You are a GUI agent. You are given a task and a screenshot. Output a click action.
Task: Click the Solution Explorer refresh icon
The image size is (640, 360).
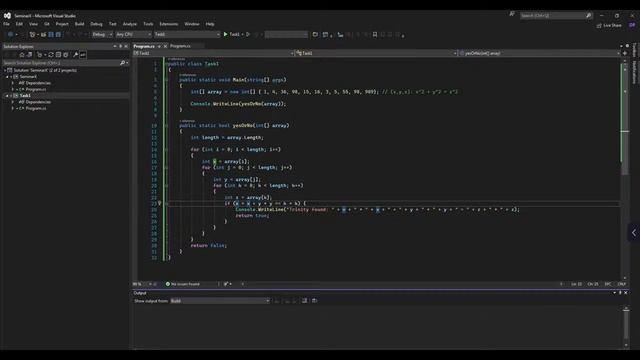click(51, 55)
